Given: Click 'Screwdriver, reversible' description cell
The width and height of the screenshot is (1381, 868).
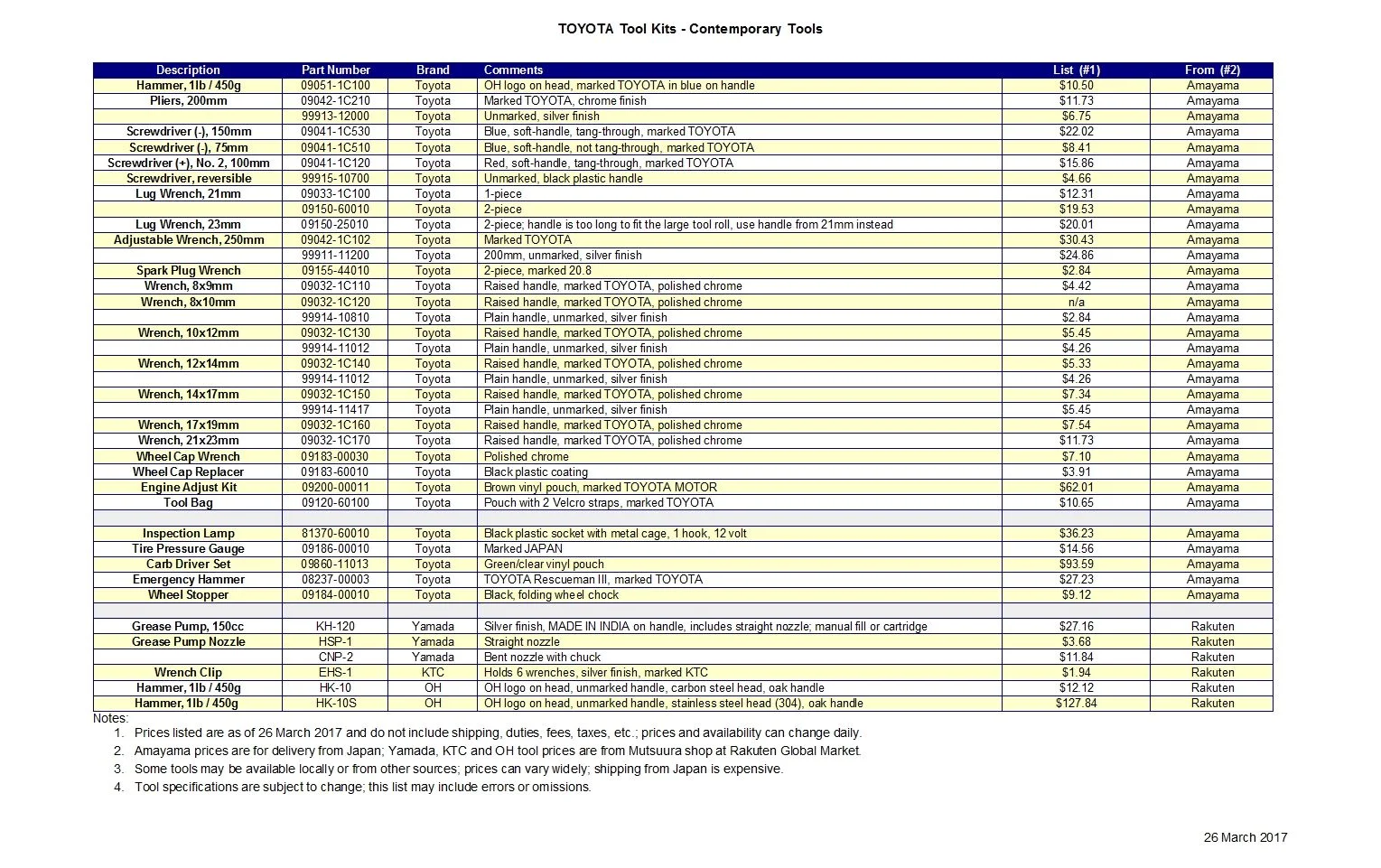Looking at the screenshot, I should [x=188, y=178].
